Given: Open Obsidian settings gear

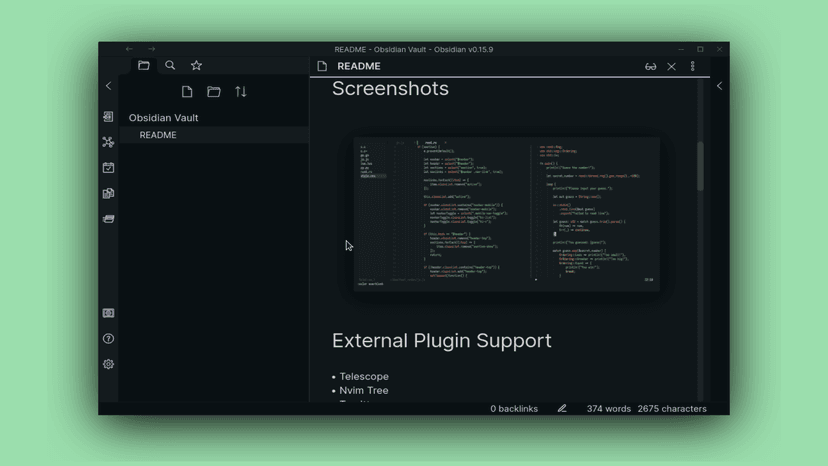Looking at the screenshot, I should pos(108,364).
